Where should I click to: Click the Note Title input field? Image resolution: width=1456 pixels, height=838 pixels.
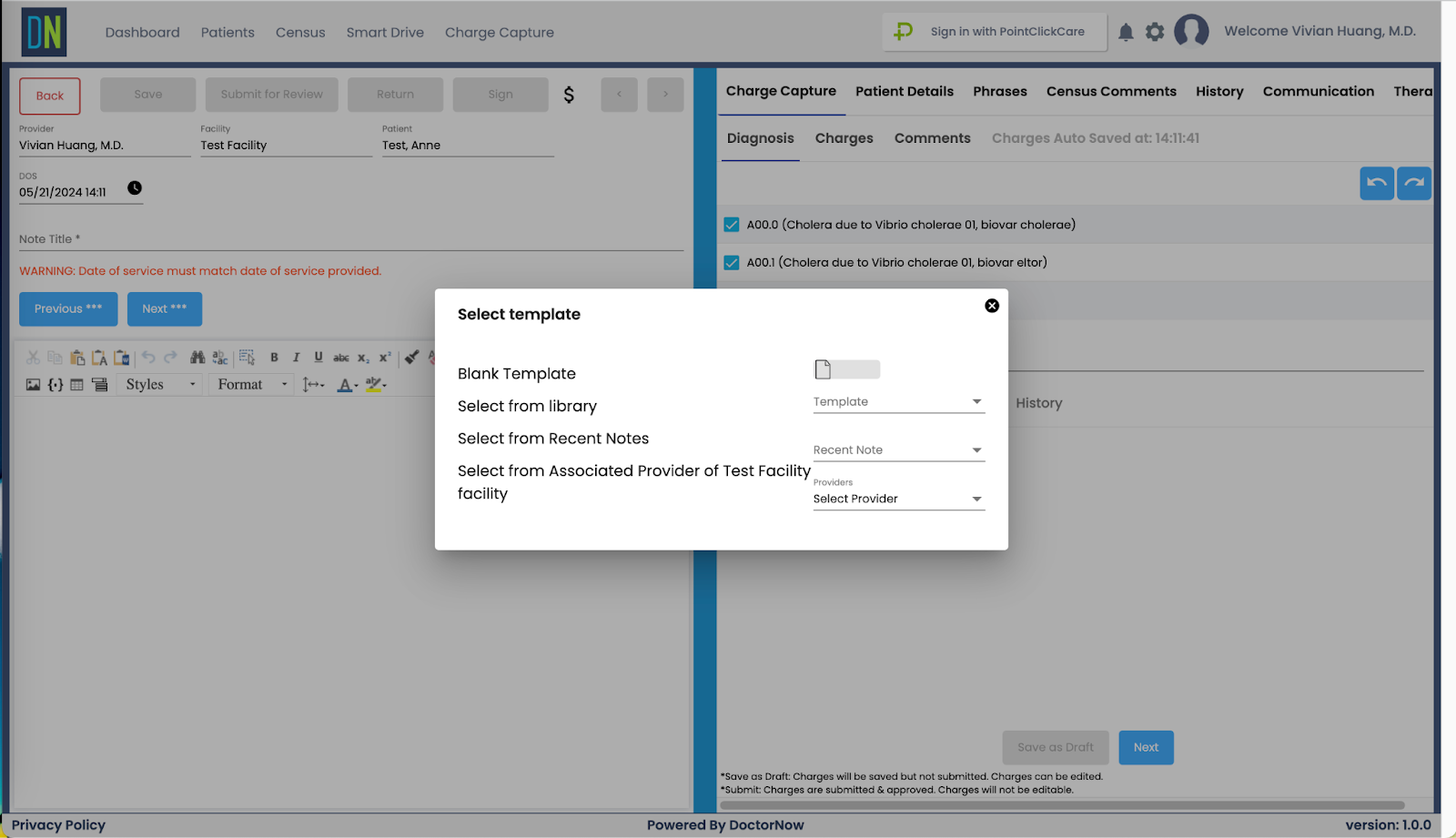coord(350,239)
